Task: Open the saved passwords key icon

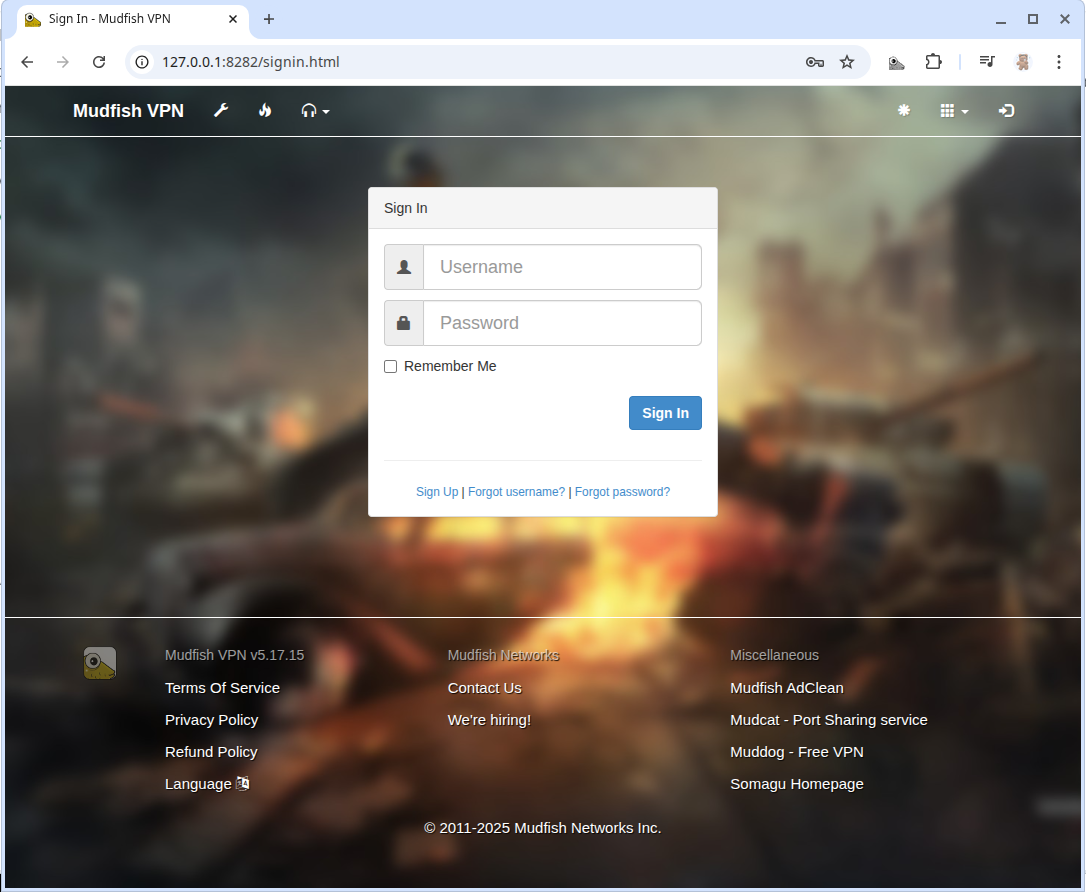Action: 814,62
